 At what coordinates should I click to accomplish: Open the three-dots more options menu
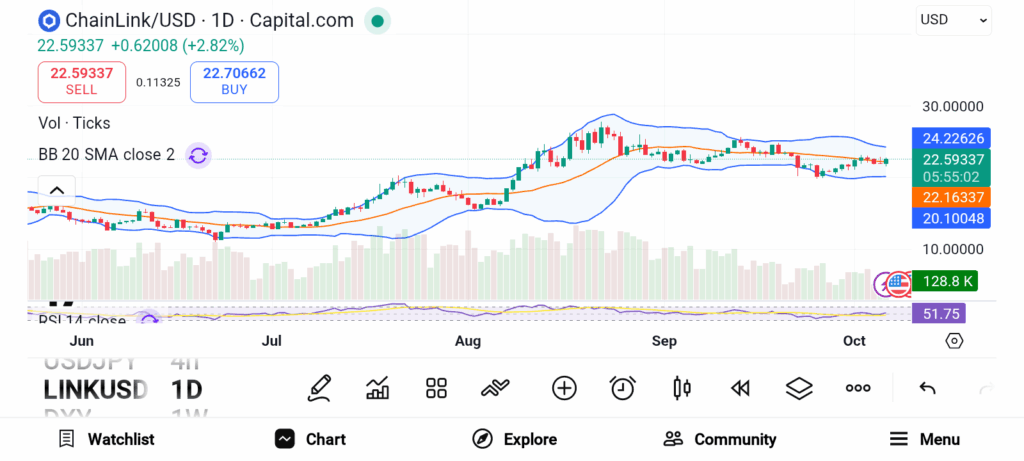(x=858, y=388)
